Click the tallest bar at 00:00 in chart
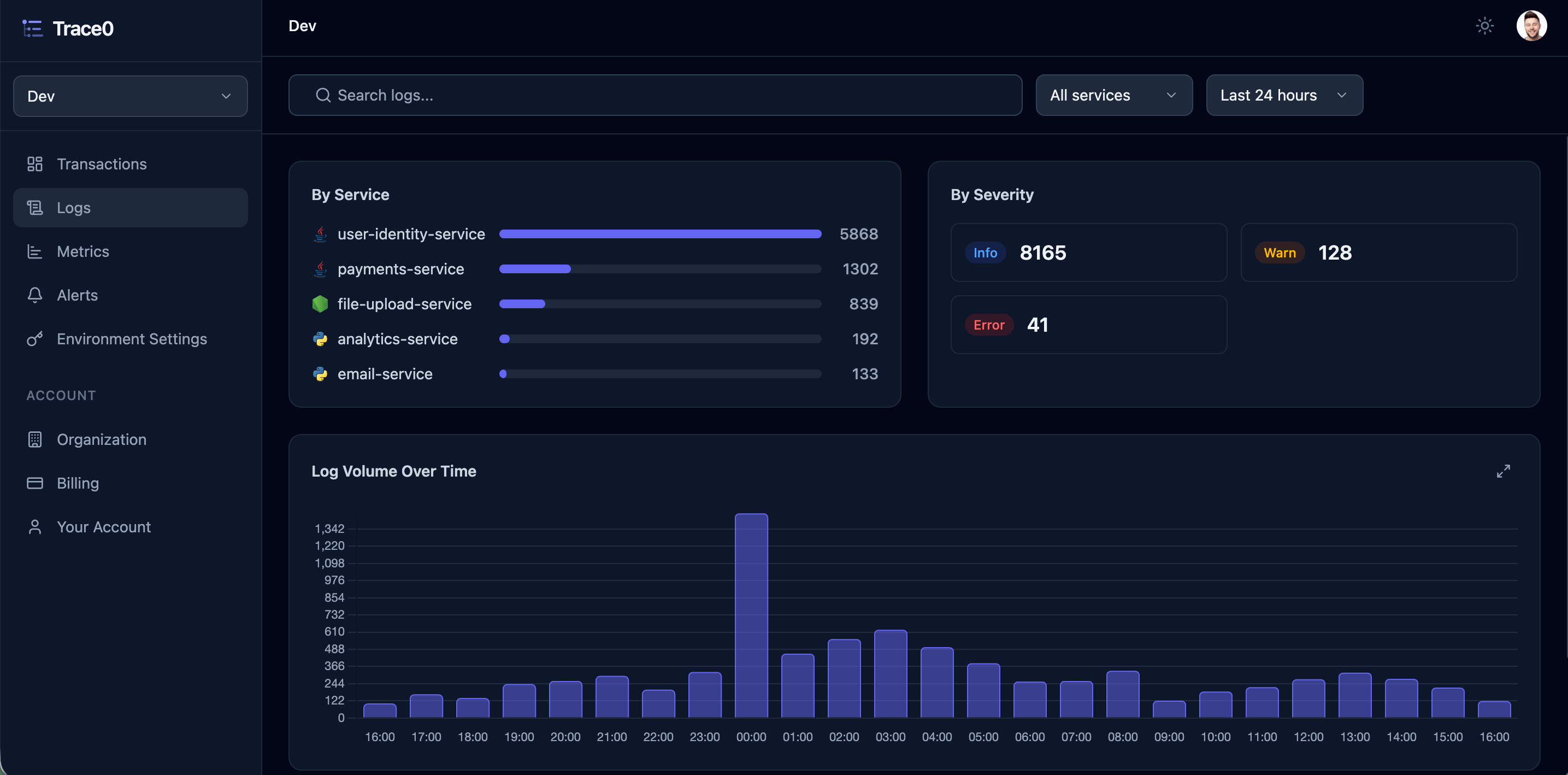This screenshot has width=1568, height=775. tap(751, 615)
